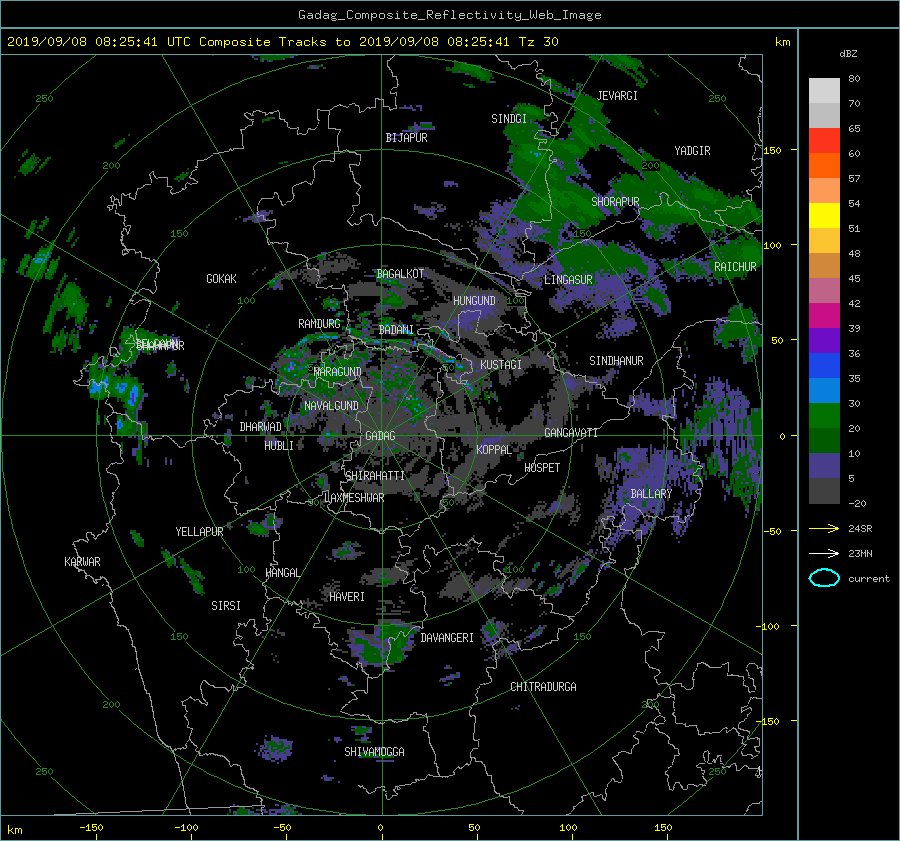Click the SIRSI label

click(x=226, y=606)
